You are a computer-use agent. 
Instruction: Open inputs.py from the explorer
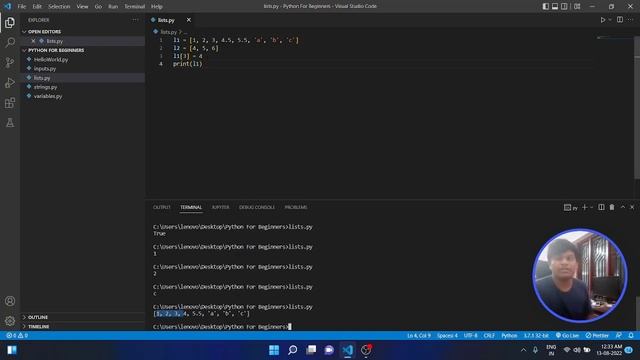[45, 69]
